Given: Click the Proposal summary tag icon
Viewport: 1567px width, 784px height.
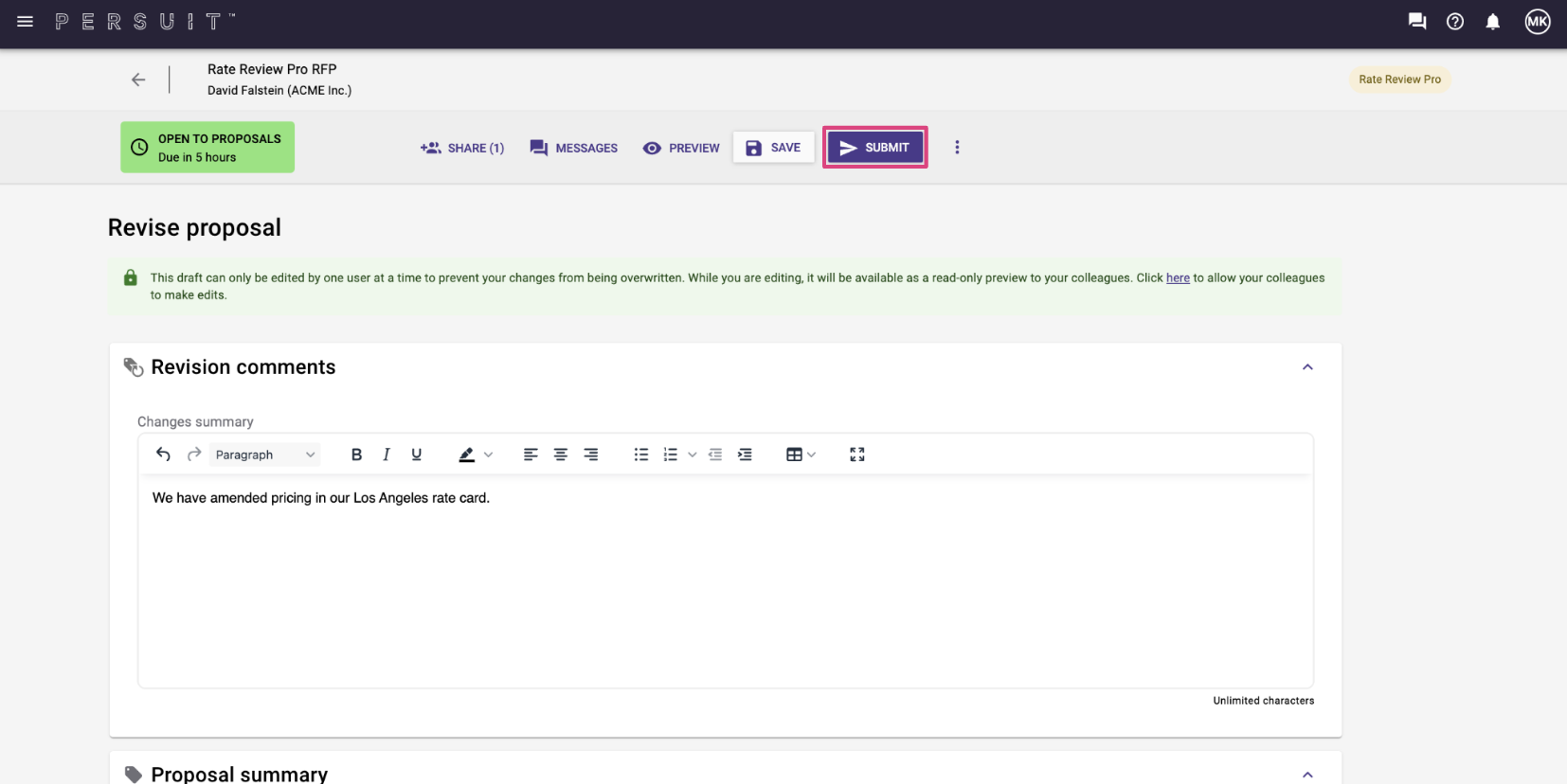Looking at the screenshot, I should click(x=134, y=774).
